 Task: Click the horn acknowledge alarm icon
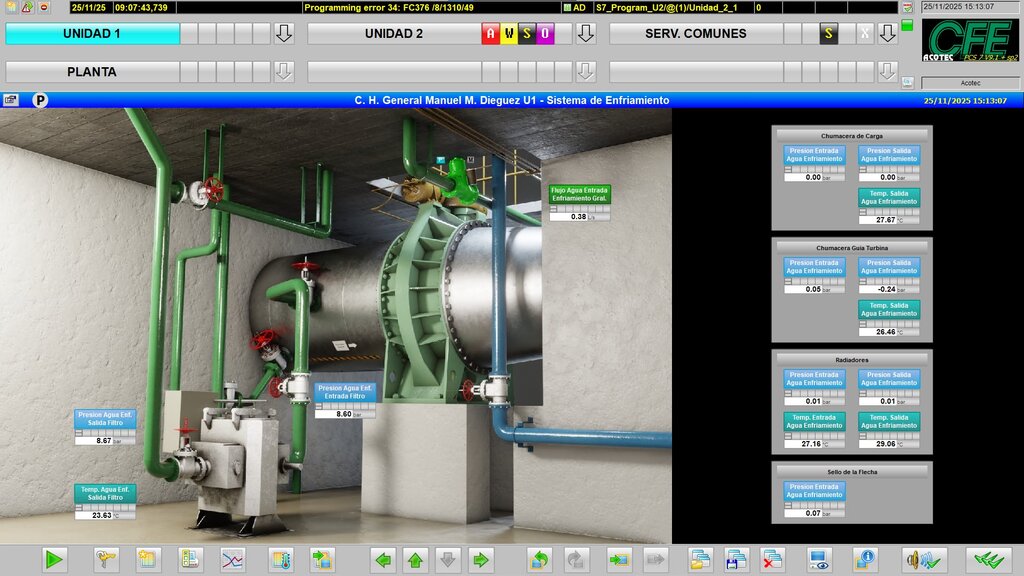point(923,560)
